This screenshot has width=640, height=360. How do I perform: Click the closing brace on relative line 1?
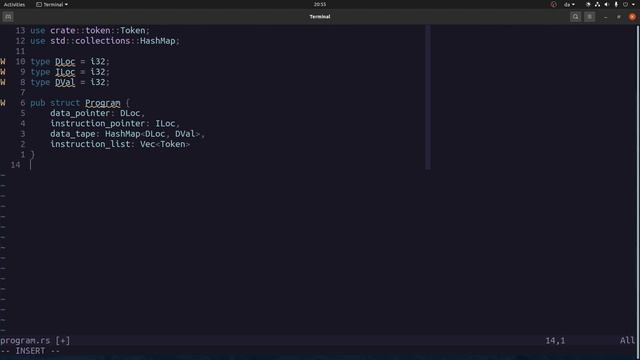click(33, 154)
